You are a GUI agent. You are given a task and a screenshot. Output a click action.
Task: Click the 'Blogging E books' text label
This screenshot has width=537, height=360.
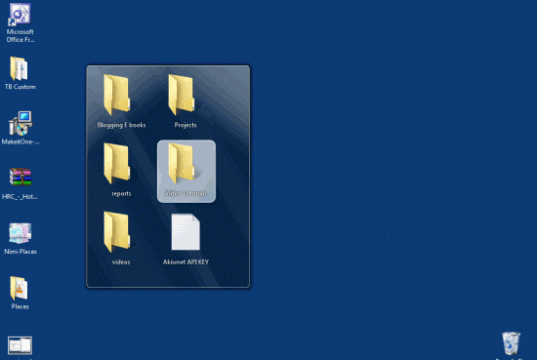[x=122, y=125]
